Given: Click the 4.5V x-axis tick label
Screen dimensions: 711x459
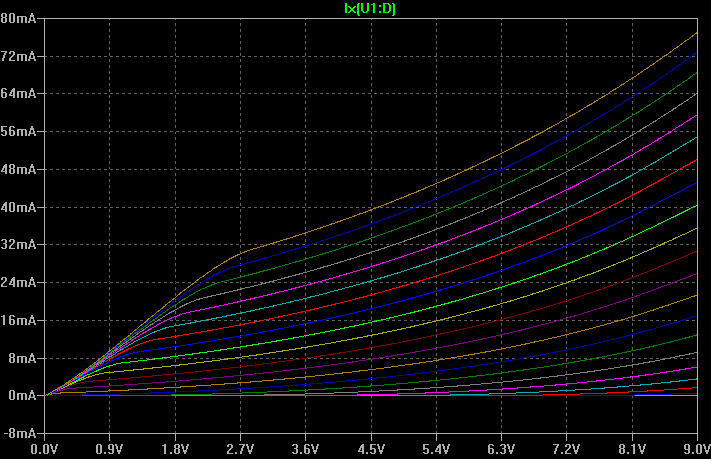Looking at the screenshot, I should pos(371,449).
